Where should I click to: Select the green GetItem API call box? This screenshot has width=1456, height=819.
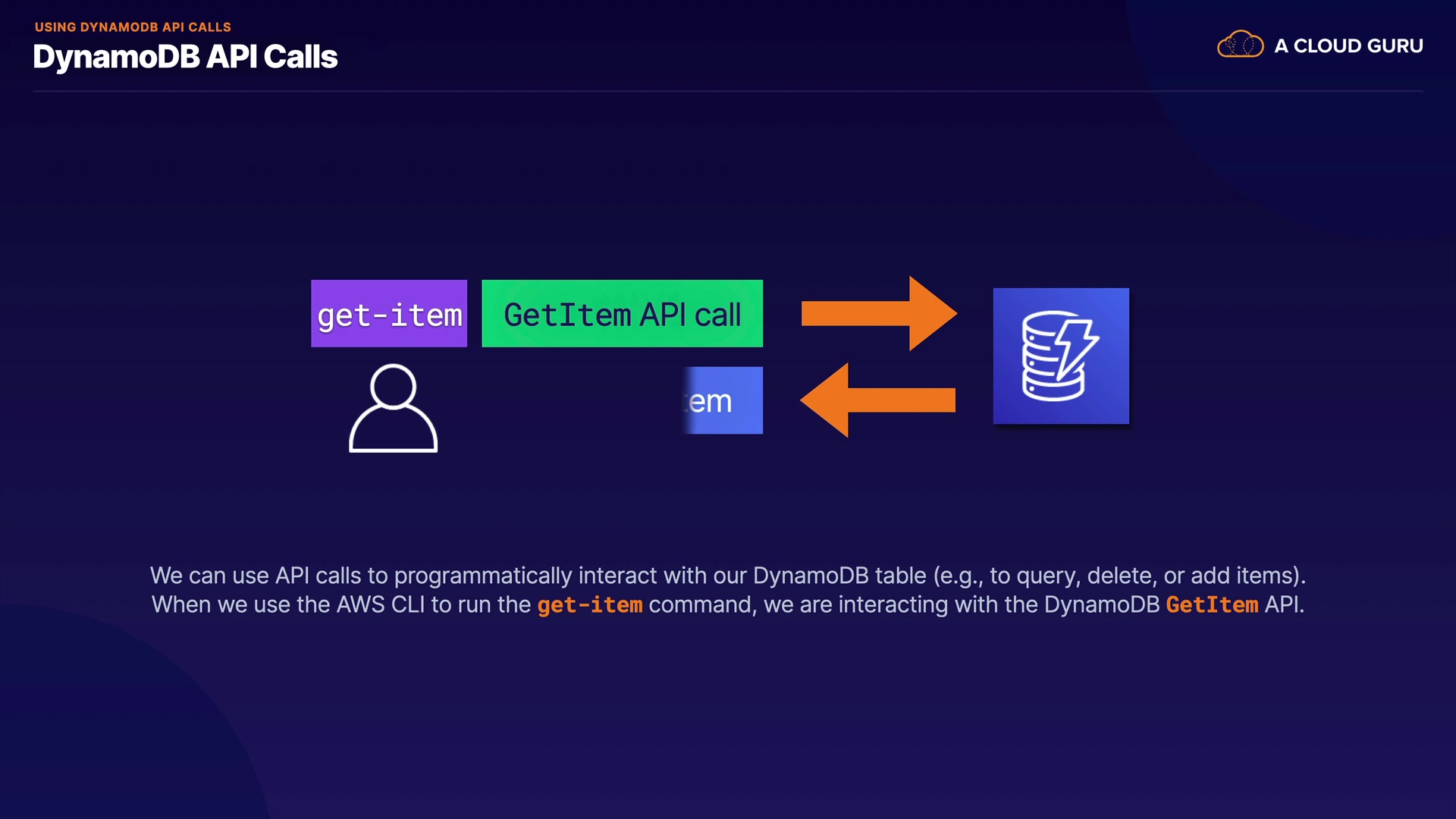622,314
